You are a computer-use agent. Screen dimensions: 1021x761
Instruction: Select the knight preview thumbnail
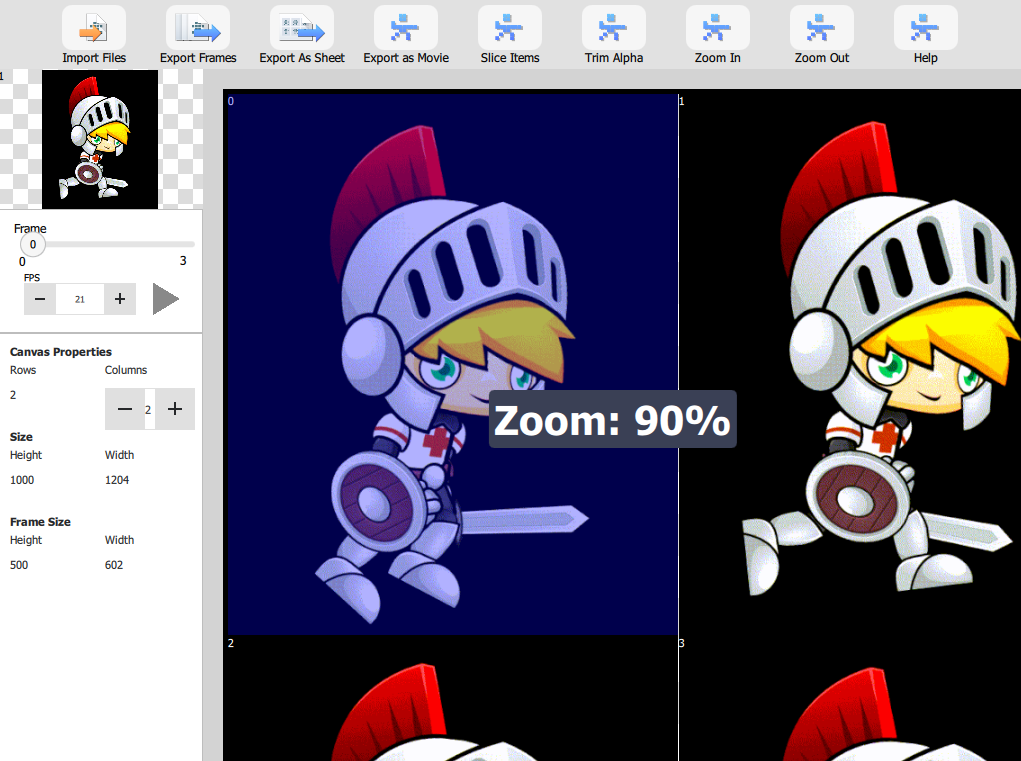pyautogui.click(x=100, y=139)
